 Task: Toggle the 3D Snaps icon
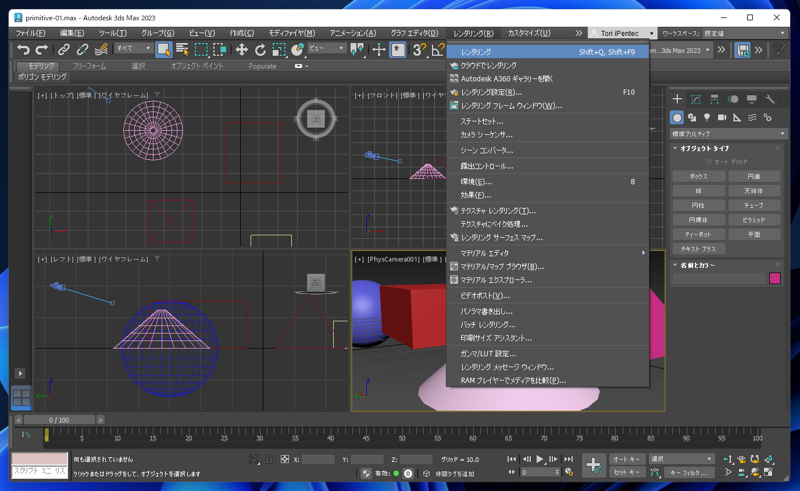coord(419,50)
